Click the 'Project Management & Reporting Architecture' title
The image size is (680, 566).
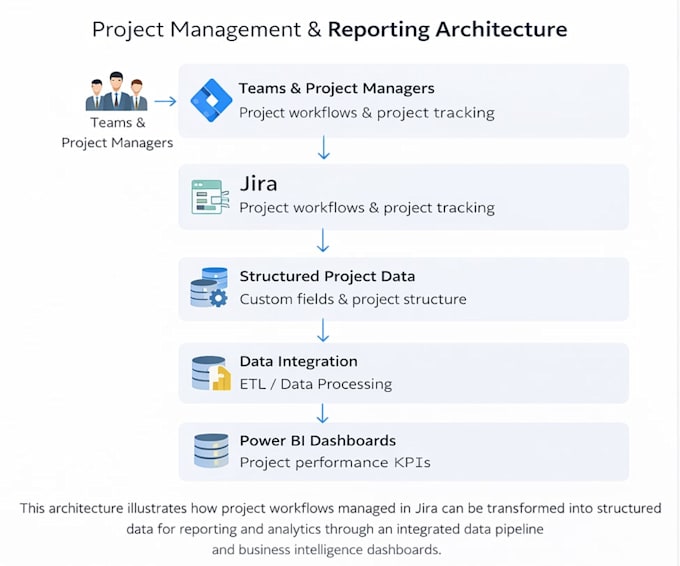(330, 29)
